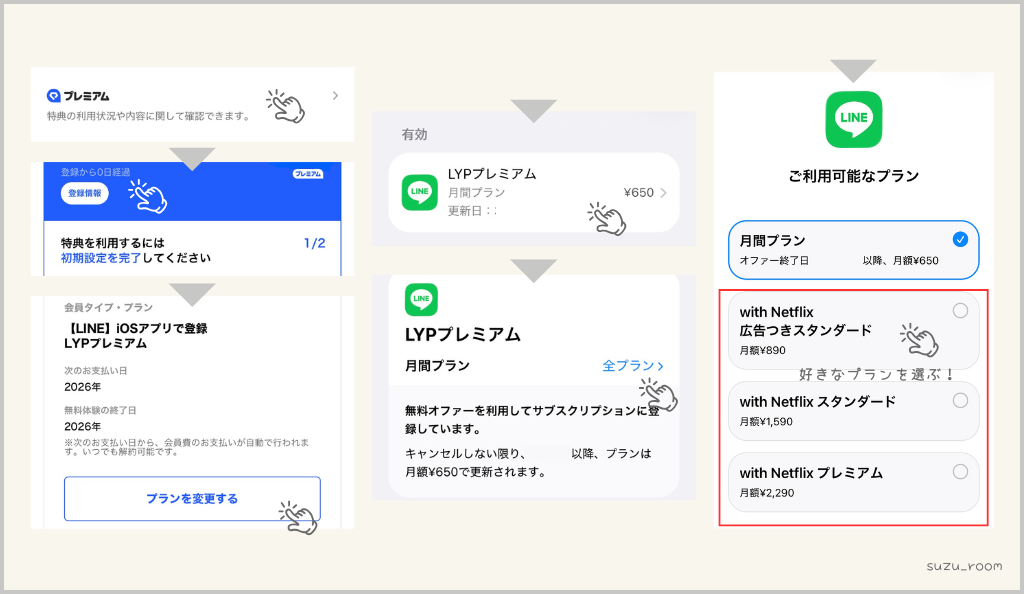Open the 全プラン link
The image size is (1024, 594).
[x=632, y=366]
